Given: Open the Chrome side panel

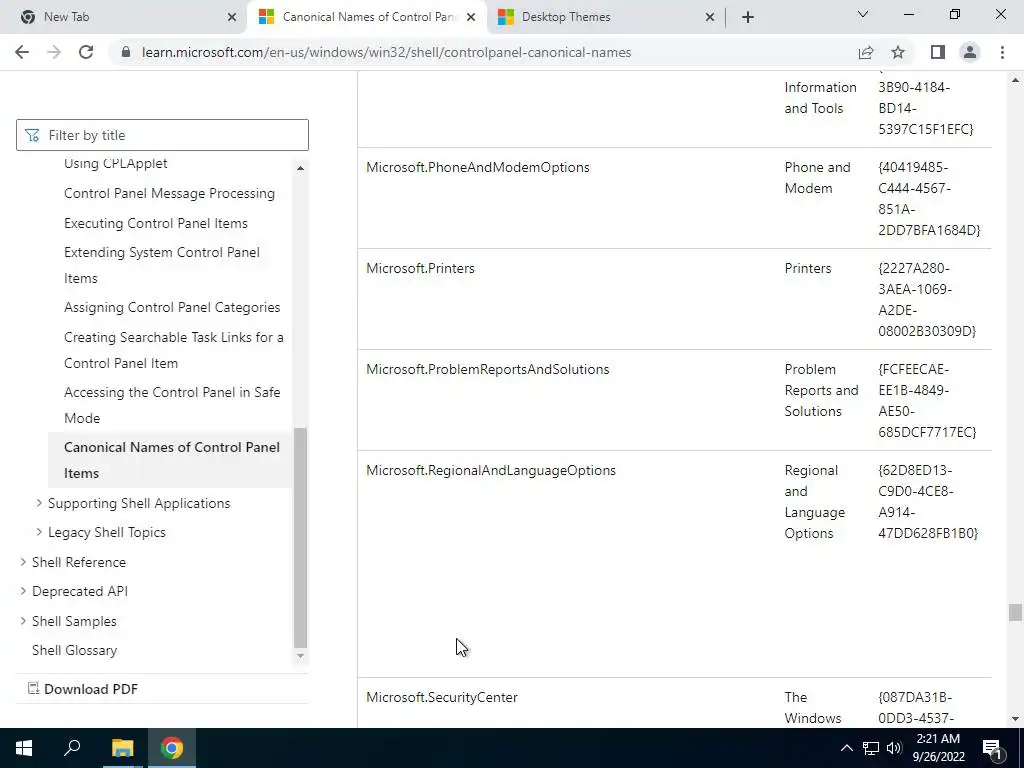Looking at the screenshot, I should point(938,52).
